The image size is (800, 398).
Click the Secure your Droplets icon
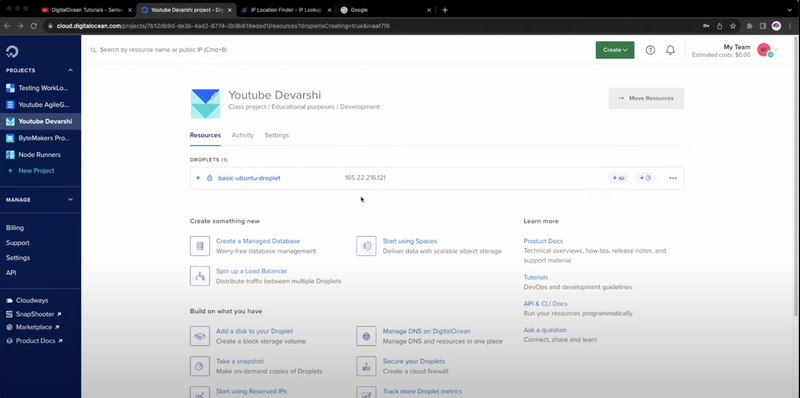tap(366, 366)
